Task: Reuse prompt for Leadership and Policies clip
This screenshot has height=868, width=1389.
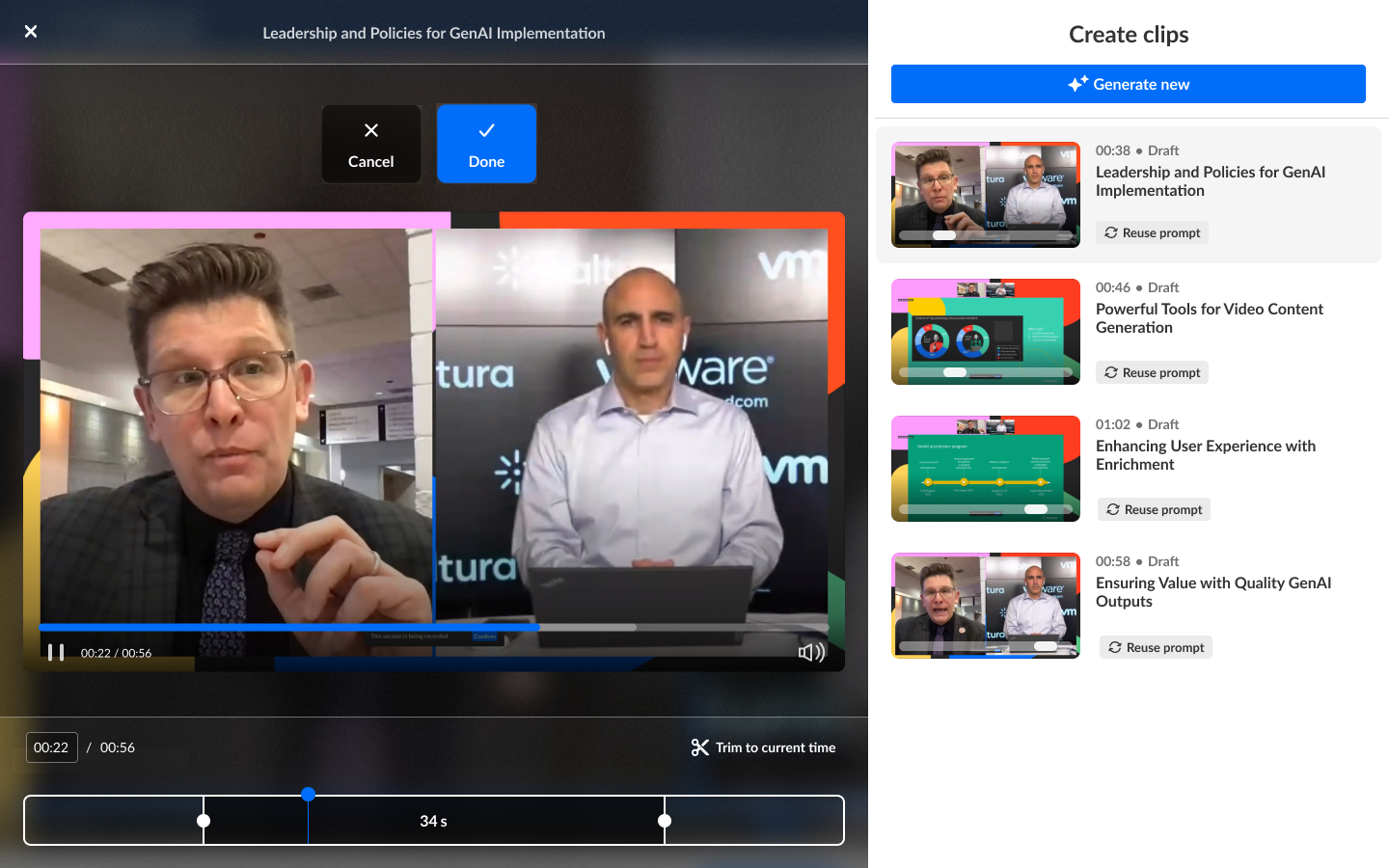Action: pos(1152,232)
